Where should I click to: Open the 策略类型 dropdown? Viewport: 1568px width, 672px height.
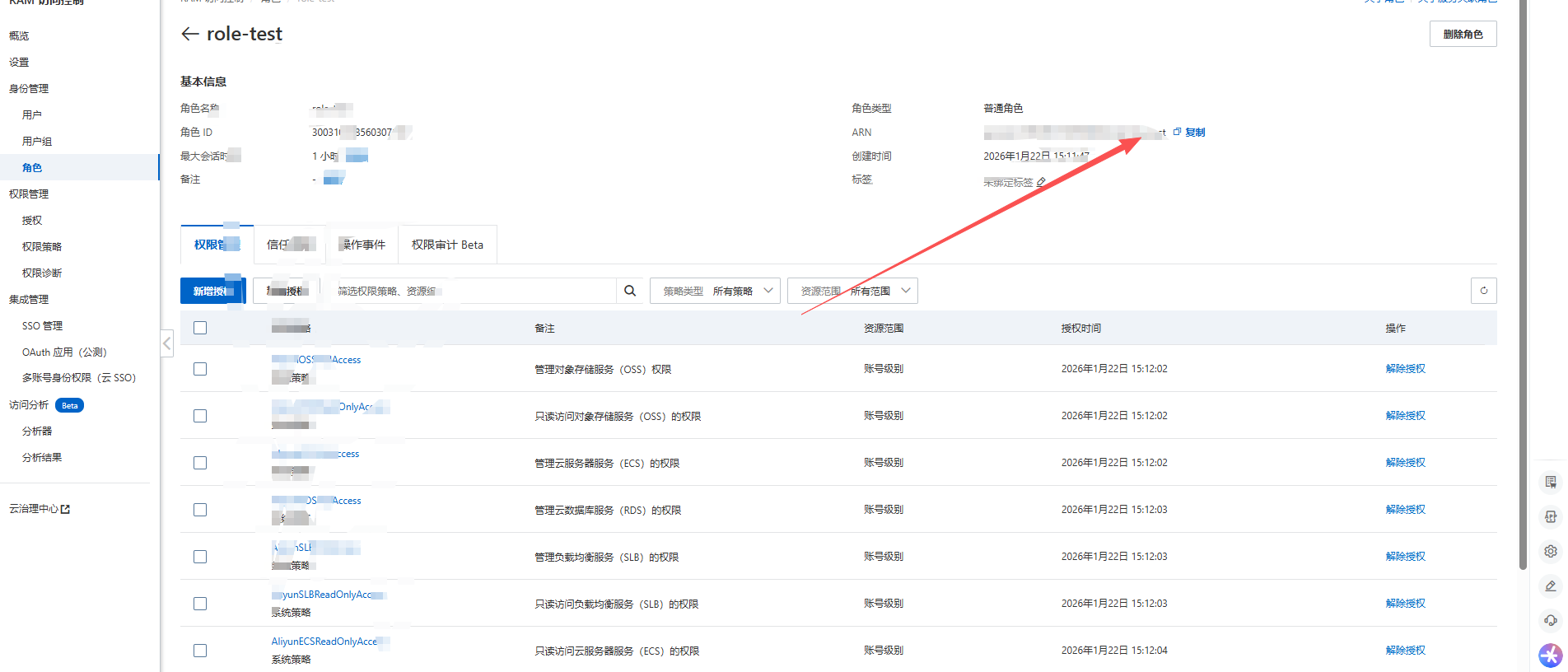(715, 291)
